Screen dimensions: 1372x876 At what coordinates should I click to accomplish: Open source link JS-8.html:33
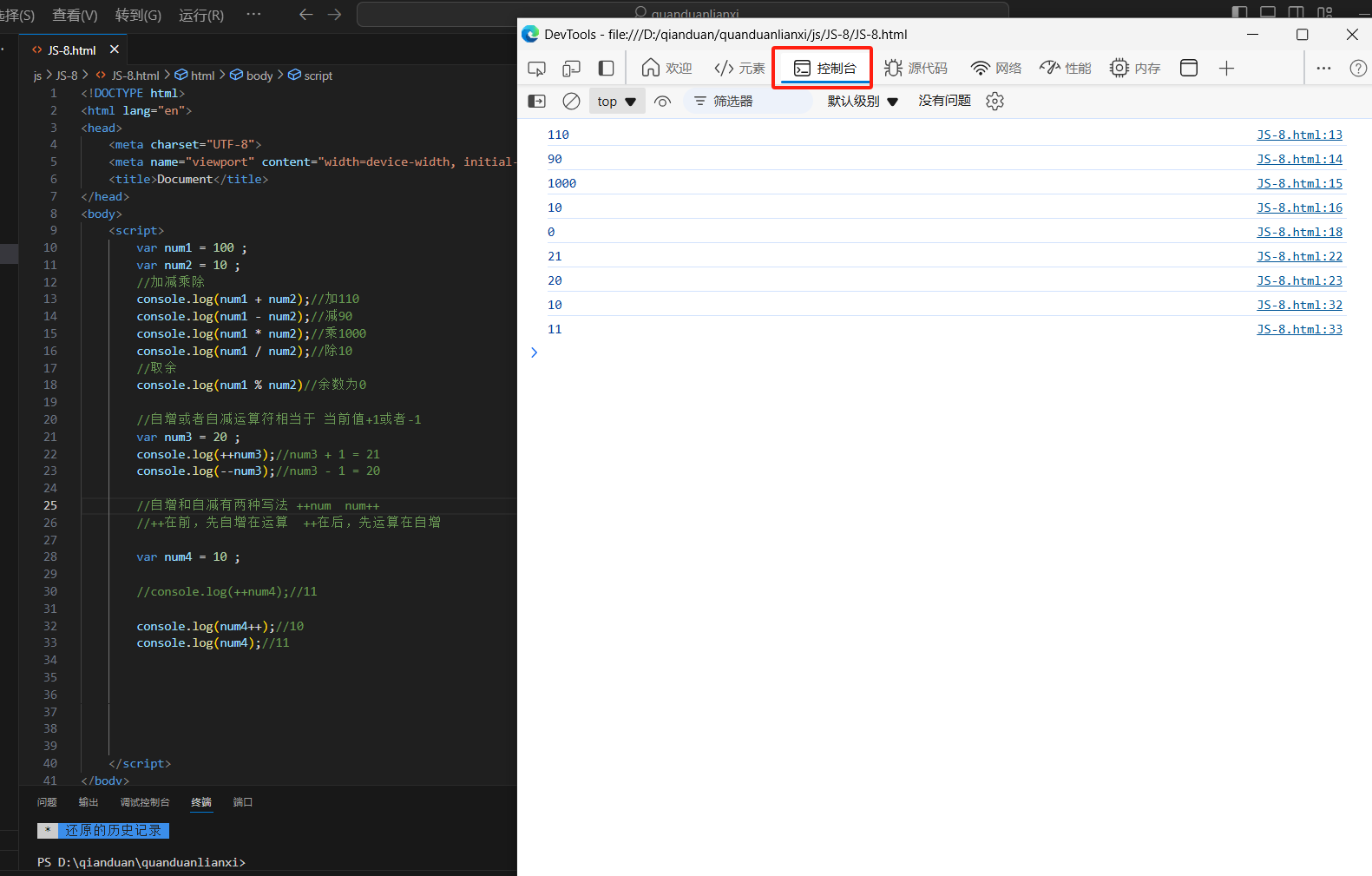[1299, 329]
